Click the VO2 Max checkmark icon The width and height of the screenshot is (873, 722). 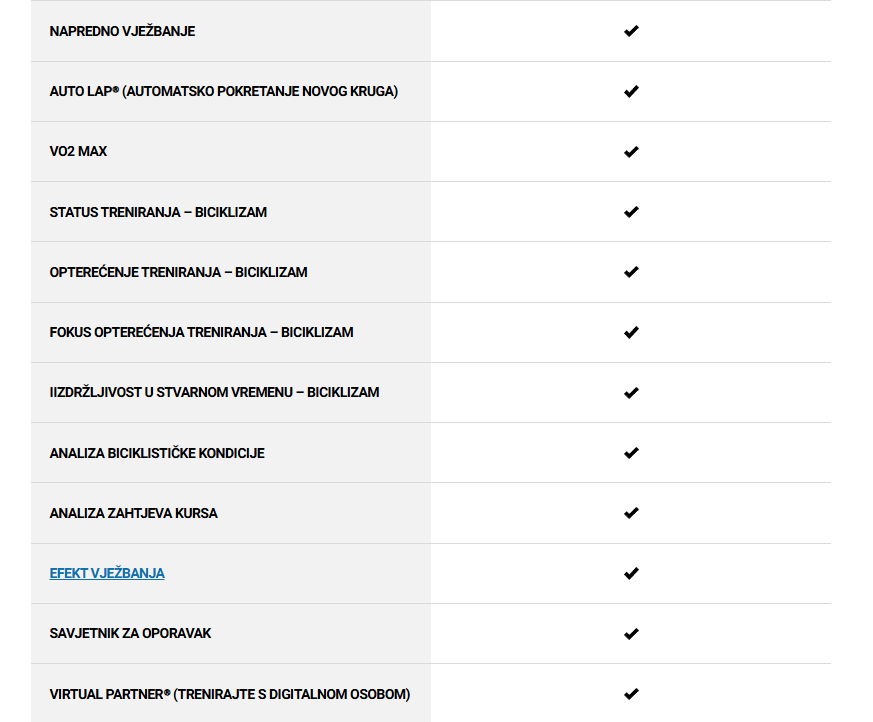tap(631, 151)
